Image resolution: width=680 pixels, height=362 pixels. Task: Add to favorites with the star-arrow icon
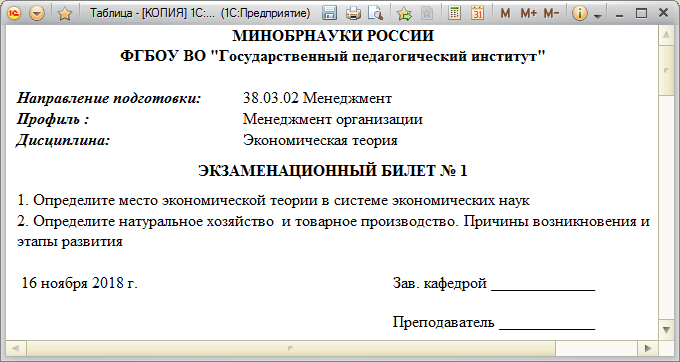click(x=404, y=13)
